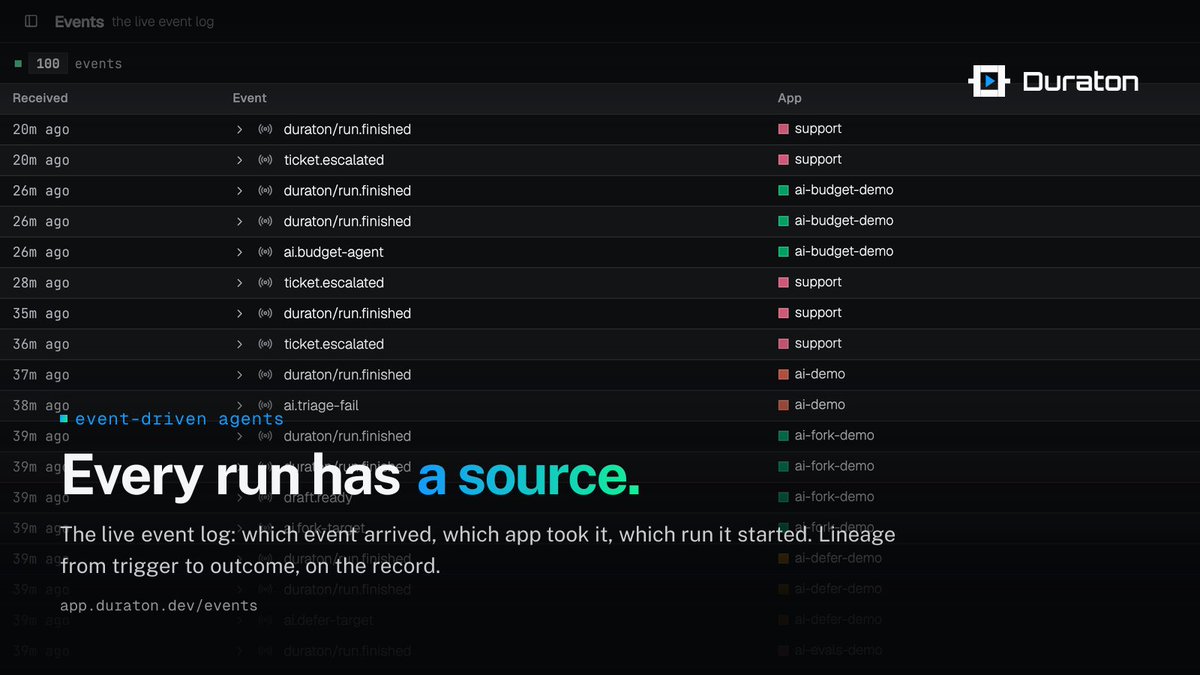Click the 28m ago timestamp
Viewport: 1200px width, 675px height.
[41, 283]
